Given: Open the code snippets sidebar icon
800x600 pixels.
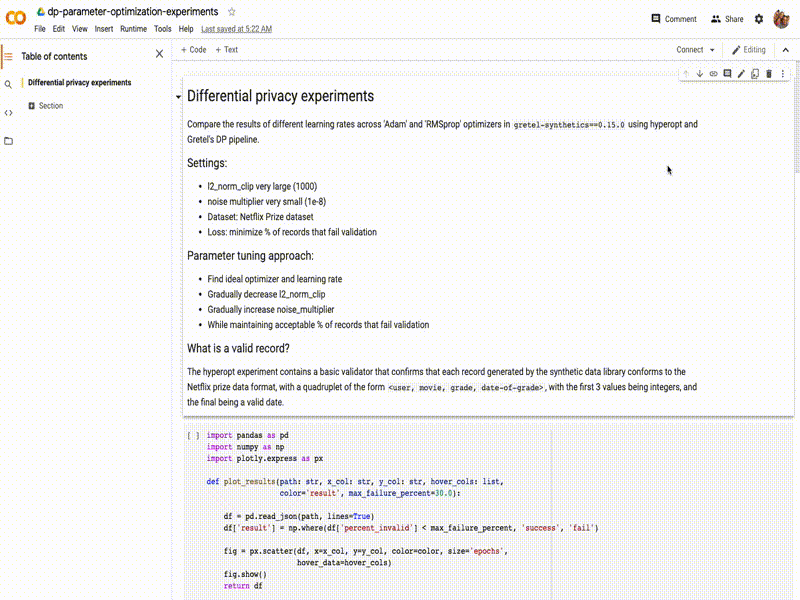Looking at the screenshot, I should coord(8,113).
